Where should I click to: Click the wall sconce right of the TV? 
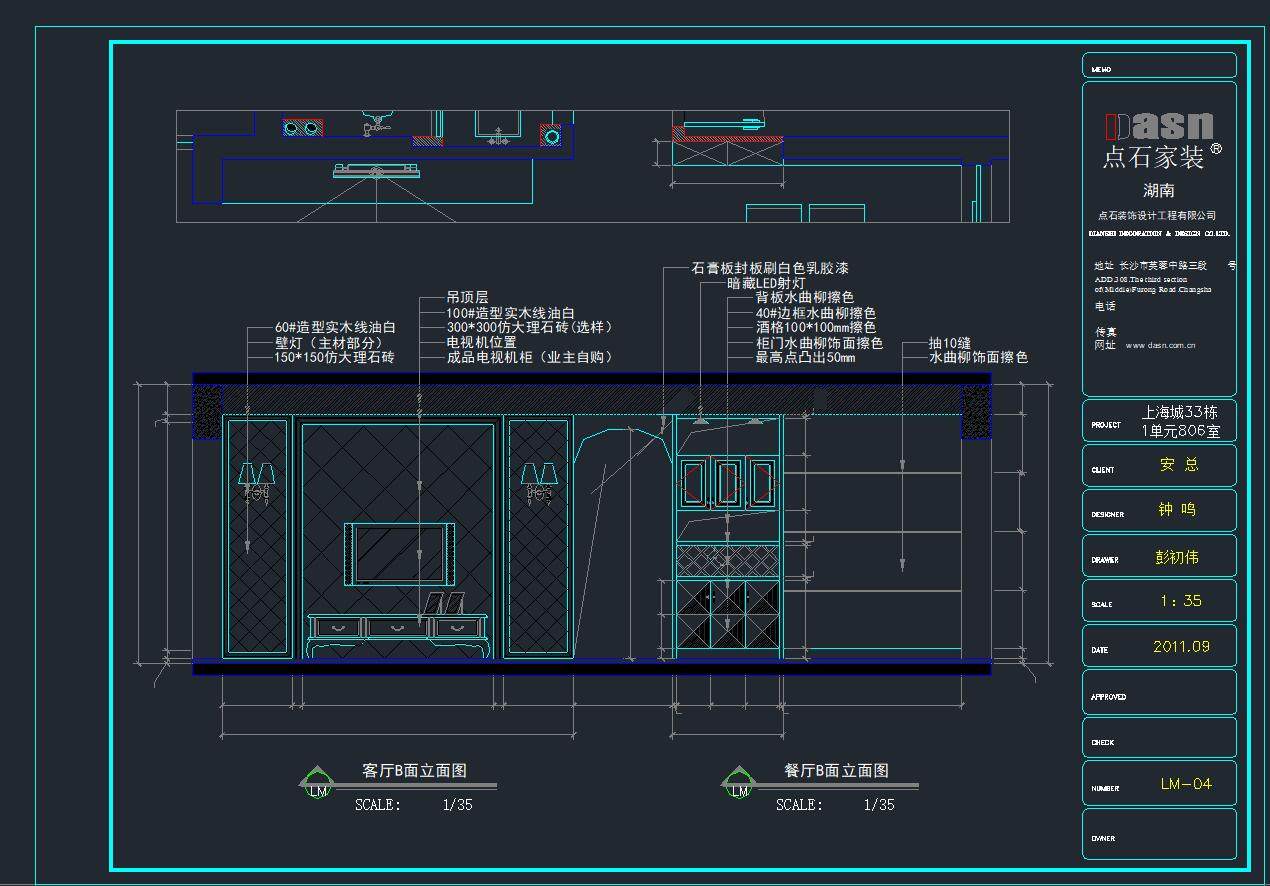[x=538, y=480]
